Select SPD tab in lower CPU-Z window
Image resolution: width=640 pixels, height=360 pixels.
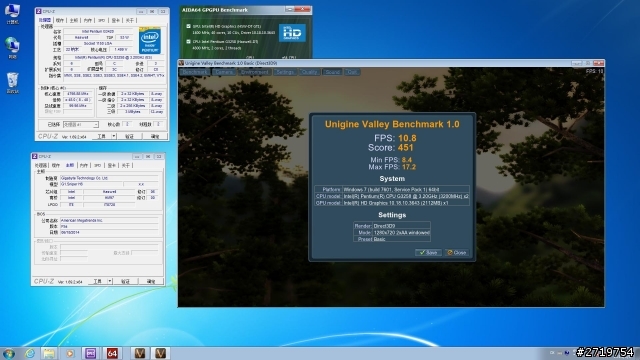(x=97, y=165)
